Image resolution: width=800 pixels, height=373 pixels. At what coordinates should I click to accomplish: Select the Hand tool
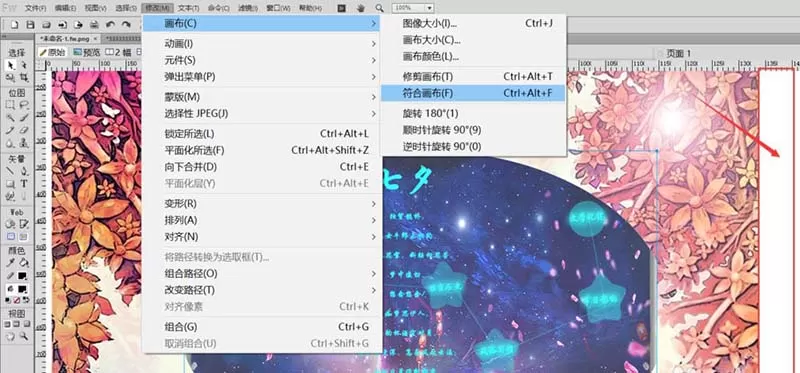[x=10, y=337]
